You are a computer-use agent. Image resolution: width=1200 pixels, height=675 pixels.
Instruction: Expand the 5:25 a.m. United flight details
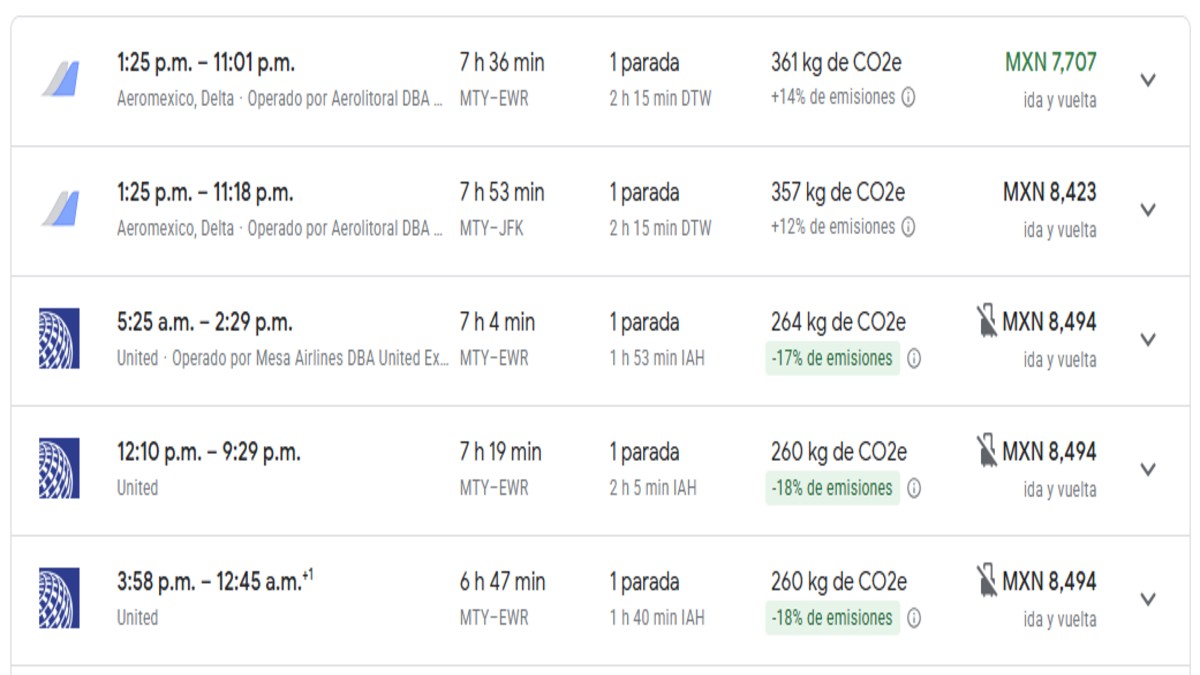[x=1148, y=340]
